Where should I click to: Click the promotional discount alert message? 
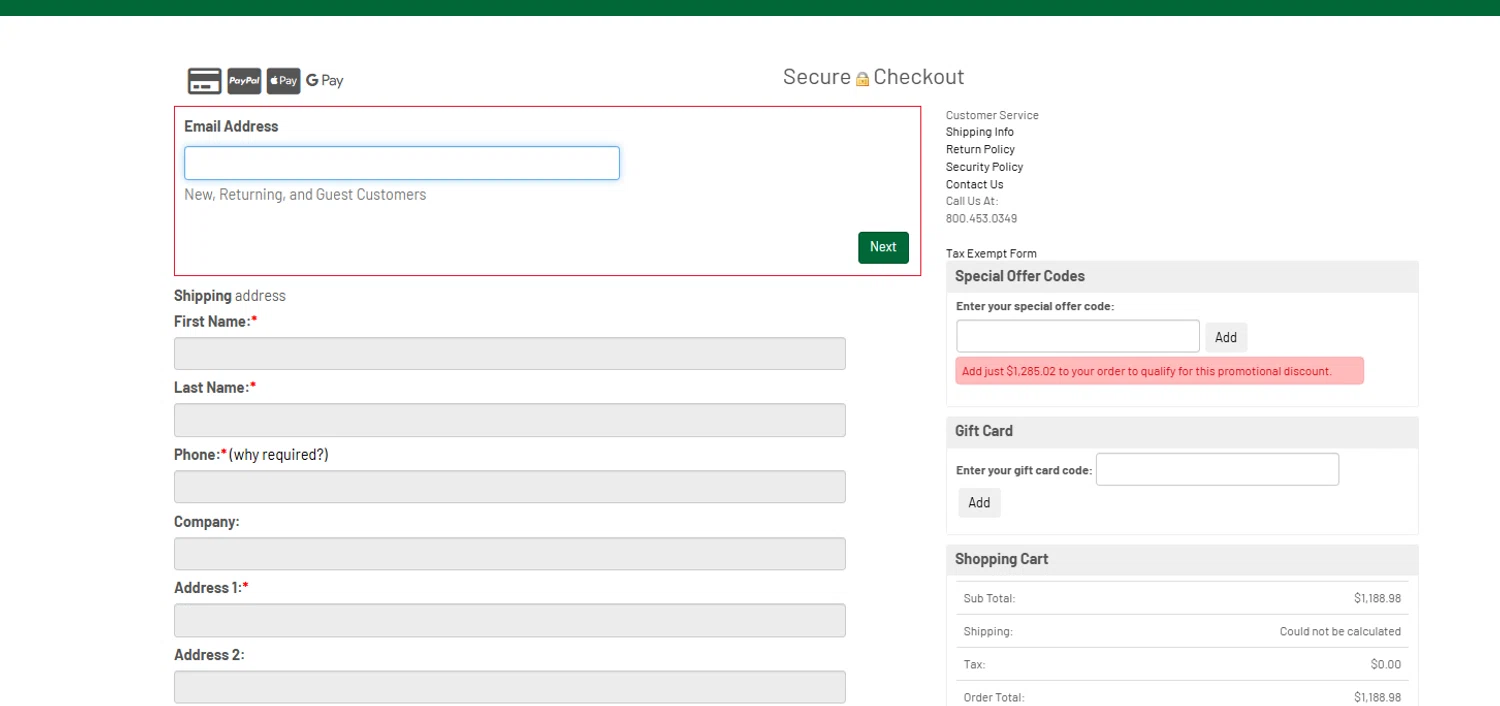point(1160,371)
